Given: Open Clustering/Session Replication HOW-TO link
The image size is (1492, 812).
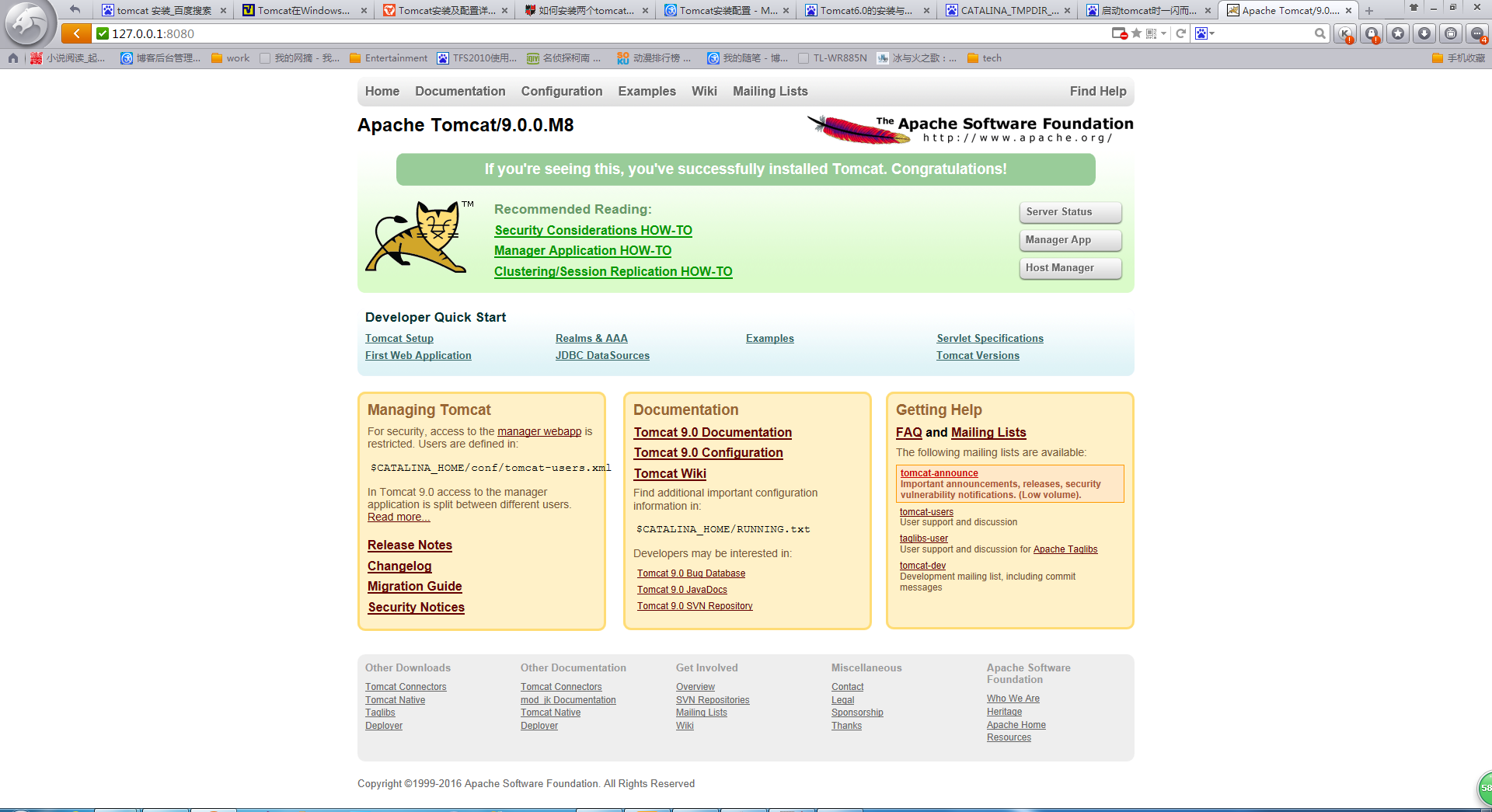Looking at the screenshot, I should coord(613,271).
